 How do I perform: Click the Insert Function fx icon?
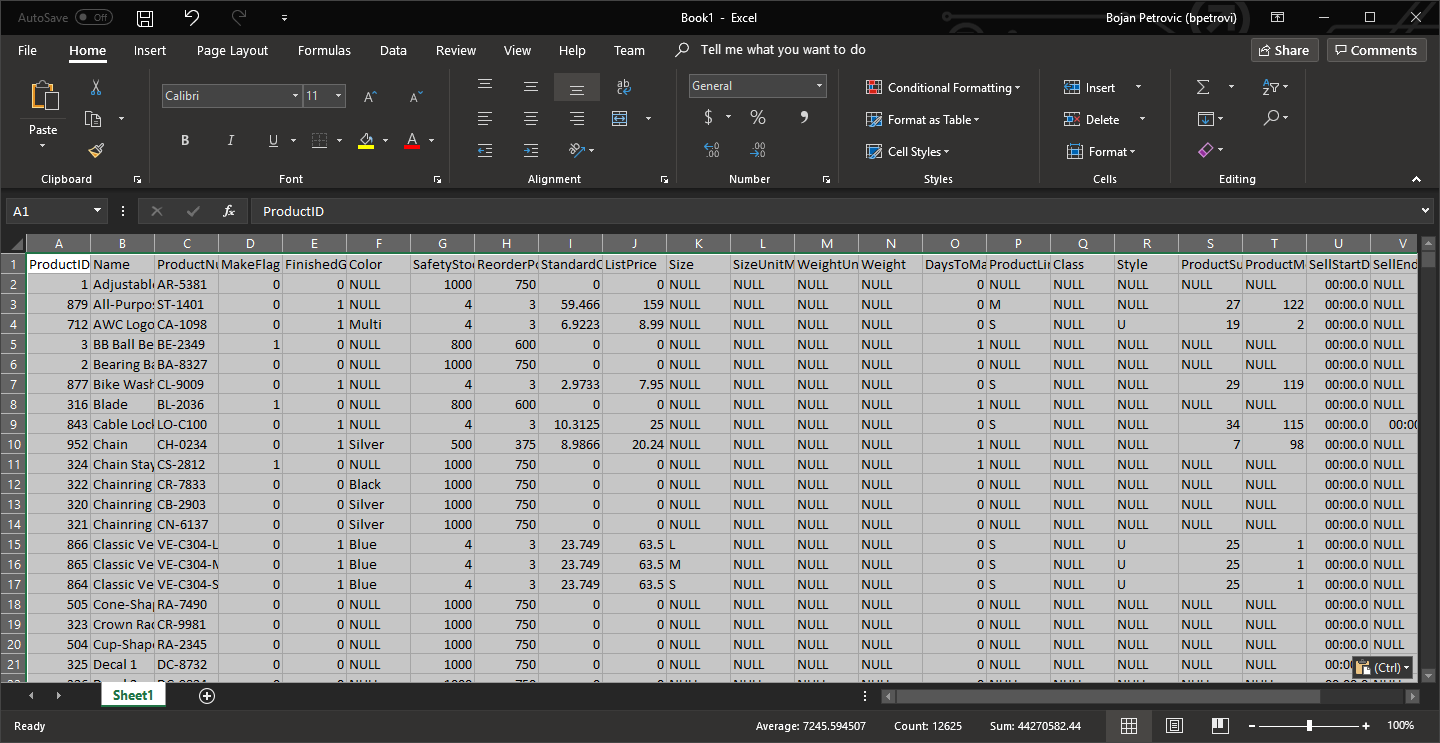point(228,211)
